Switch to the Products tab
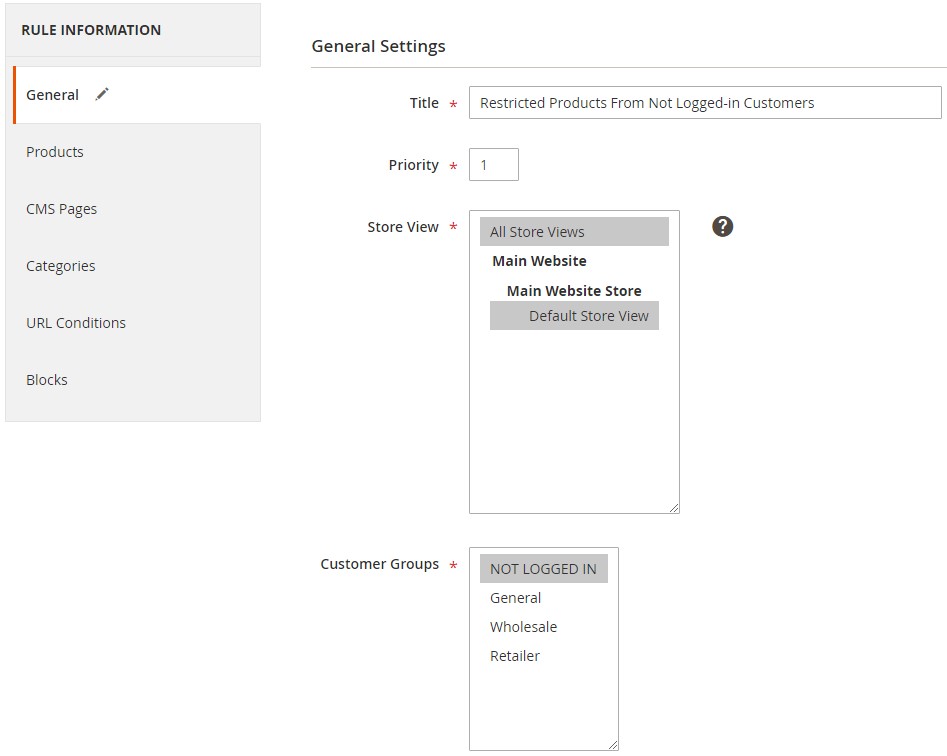This screenshot has height=756, width=947. [55, 152]
